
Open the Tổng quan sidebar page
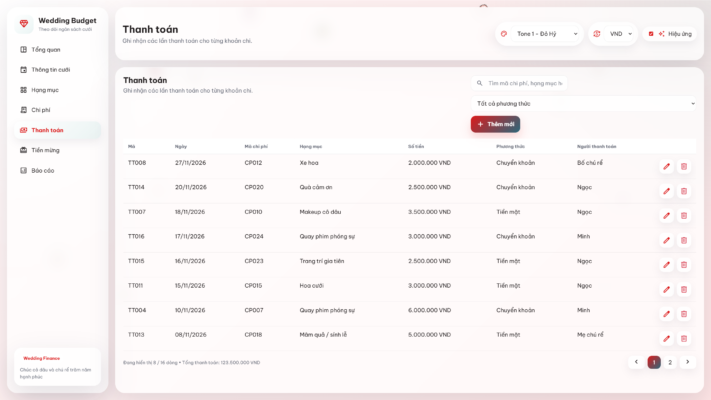(x=58, y=49)
